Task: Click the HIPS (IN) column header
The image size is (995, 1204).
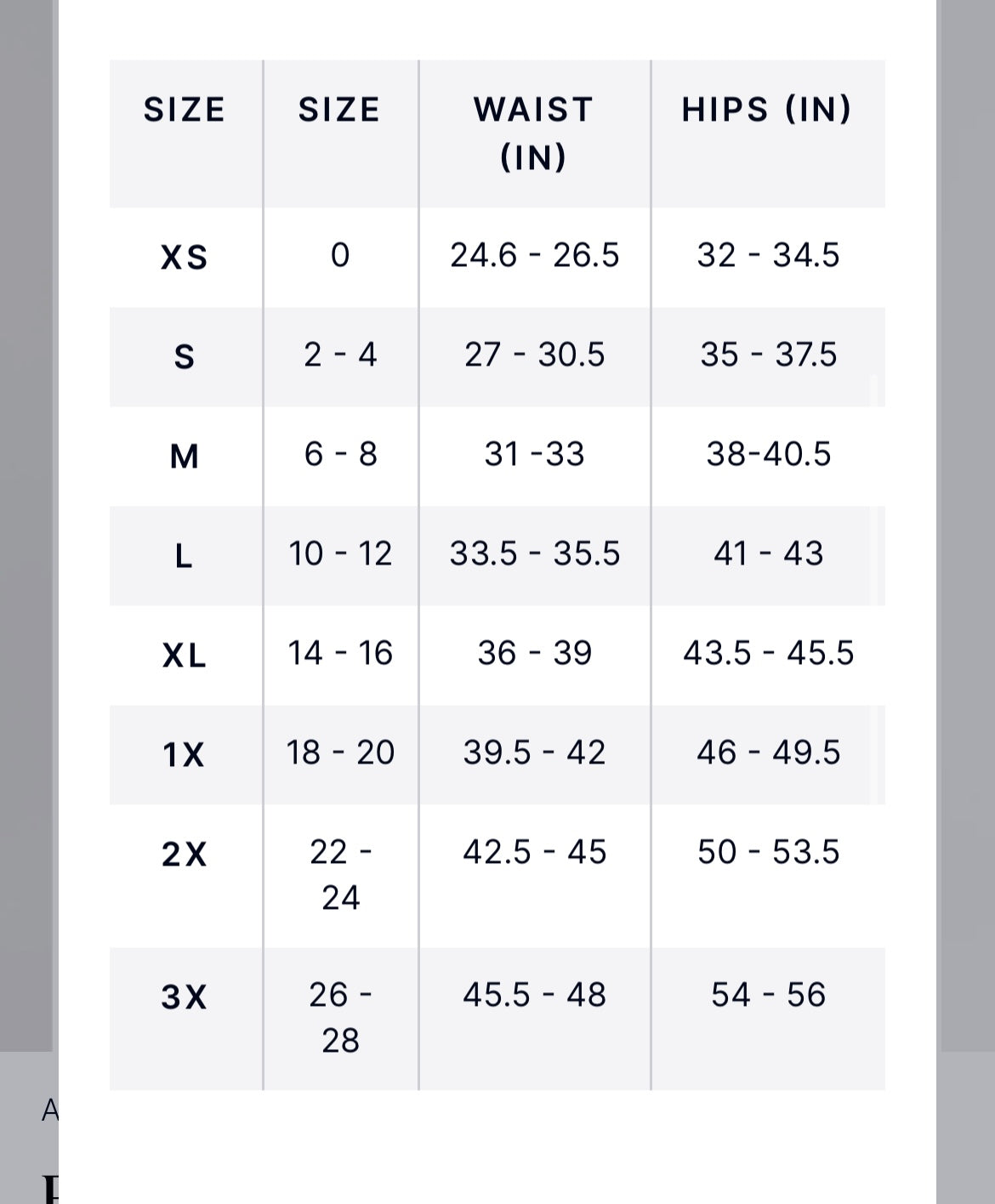Action: point(767,110)
